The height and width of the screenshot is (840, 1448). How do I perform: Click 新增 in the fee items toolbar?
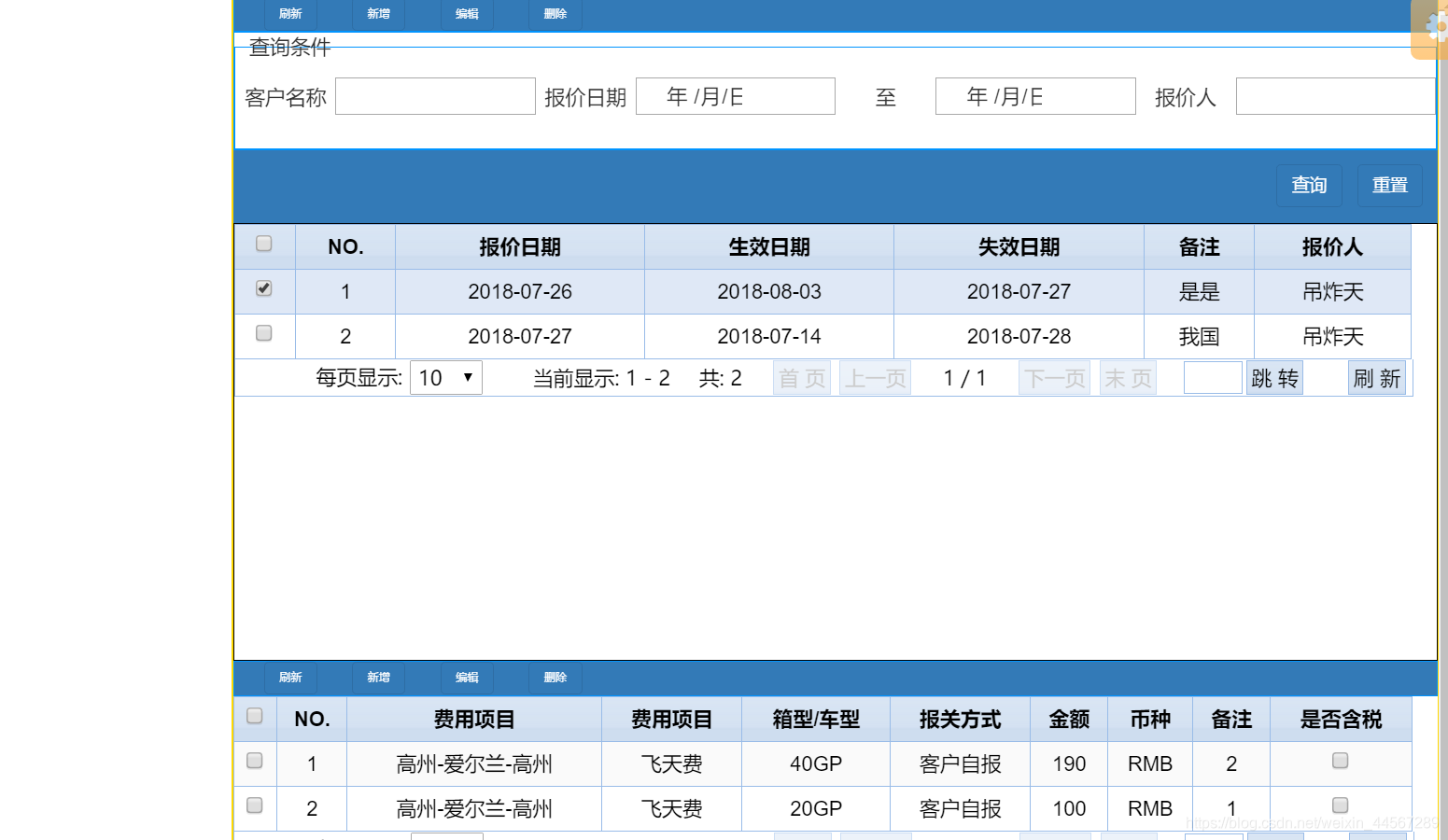click(x=378, y=678)
